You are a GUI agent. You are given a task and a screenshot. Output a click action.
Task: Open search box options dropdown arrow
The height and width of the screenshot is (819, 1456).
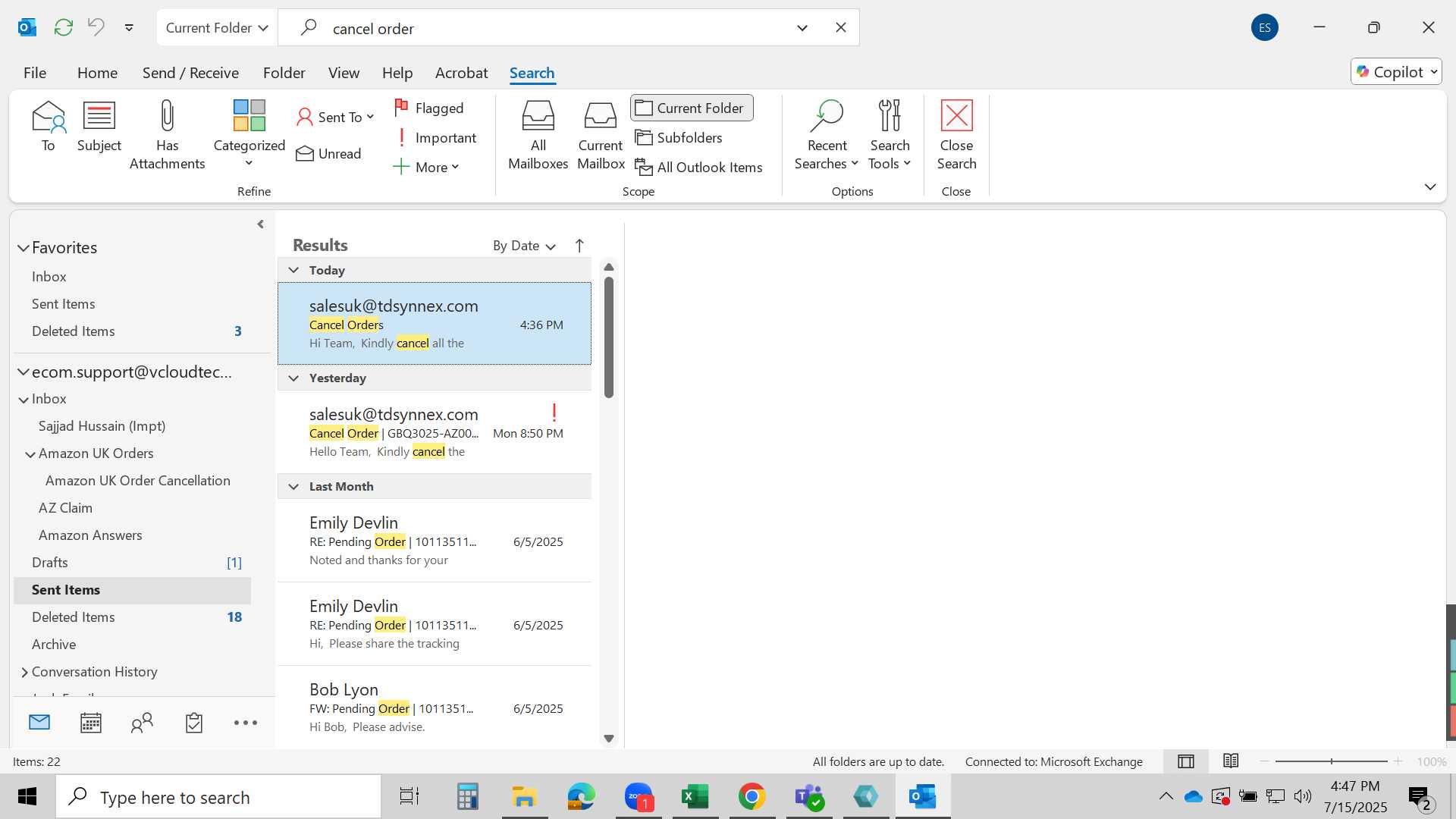pyautogui.click(x=802, y=28)
